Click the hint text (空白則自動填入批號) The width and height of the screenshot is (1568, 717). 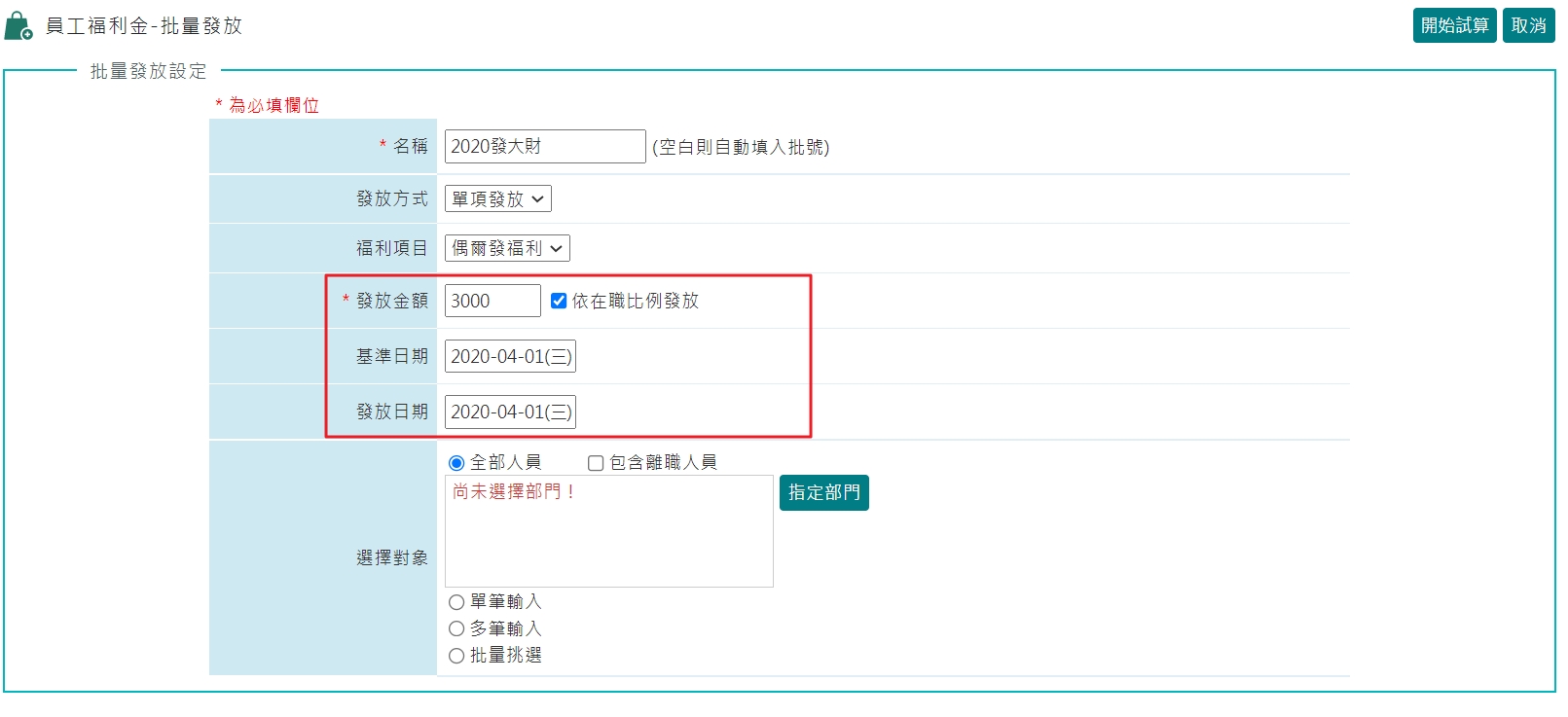(741, 147)
